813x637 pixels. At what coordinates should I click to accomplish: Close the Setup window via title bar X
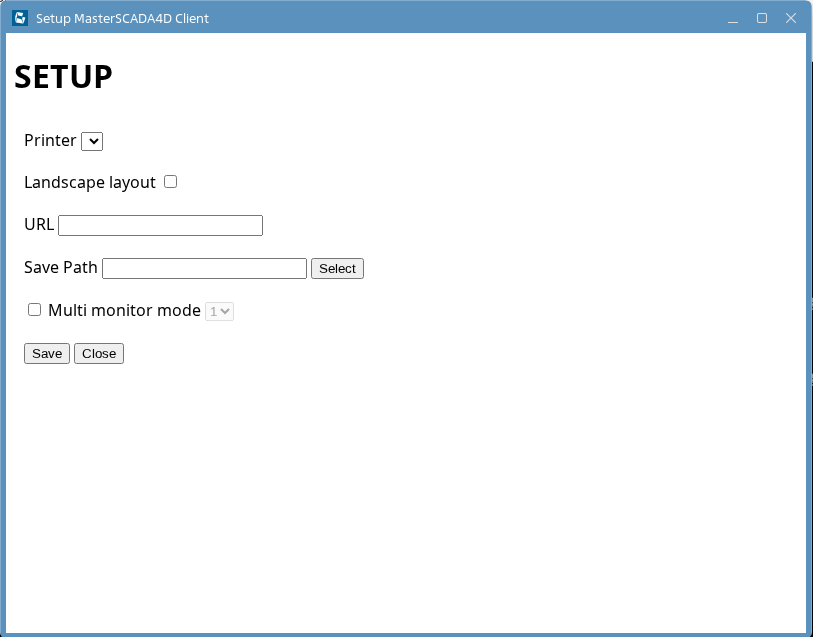[x=791, y=19]
